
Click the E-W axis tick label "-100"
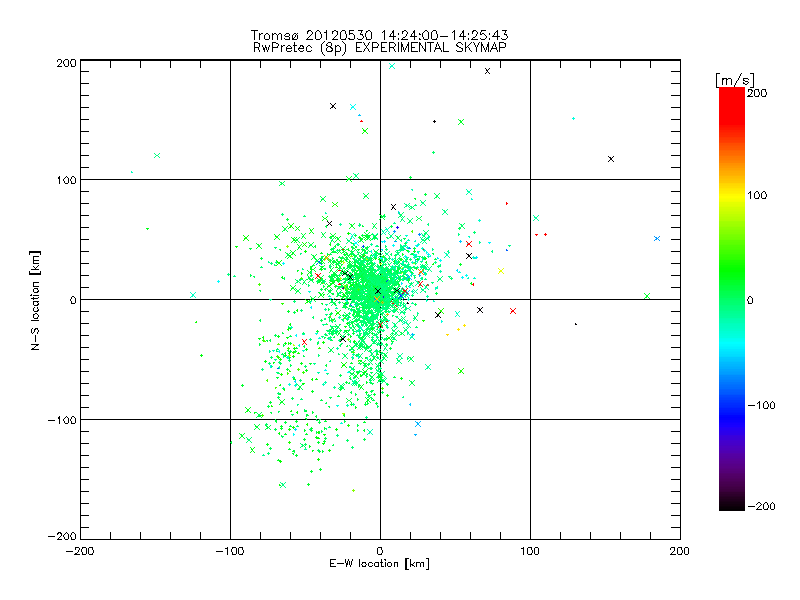[230, 552]
